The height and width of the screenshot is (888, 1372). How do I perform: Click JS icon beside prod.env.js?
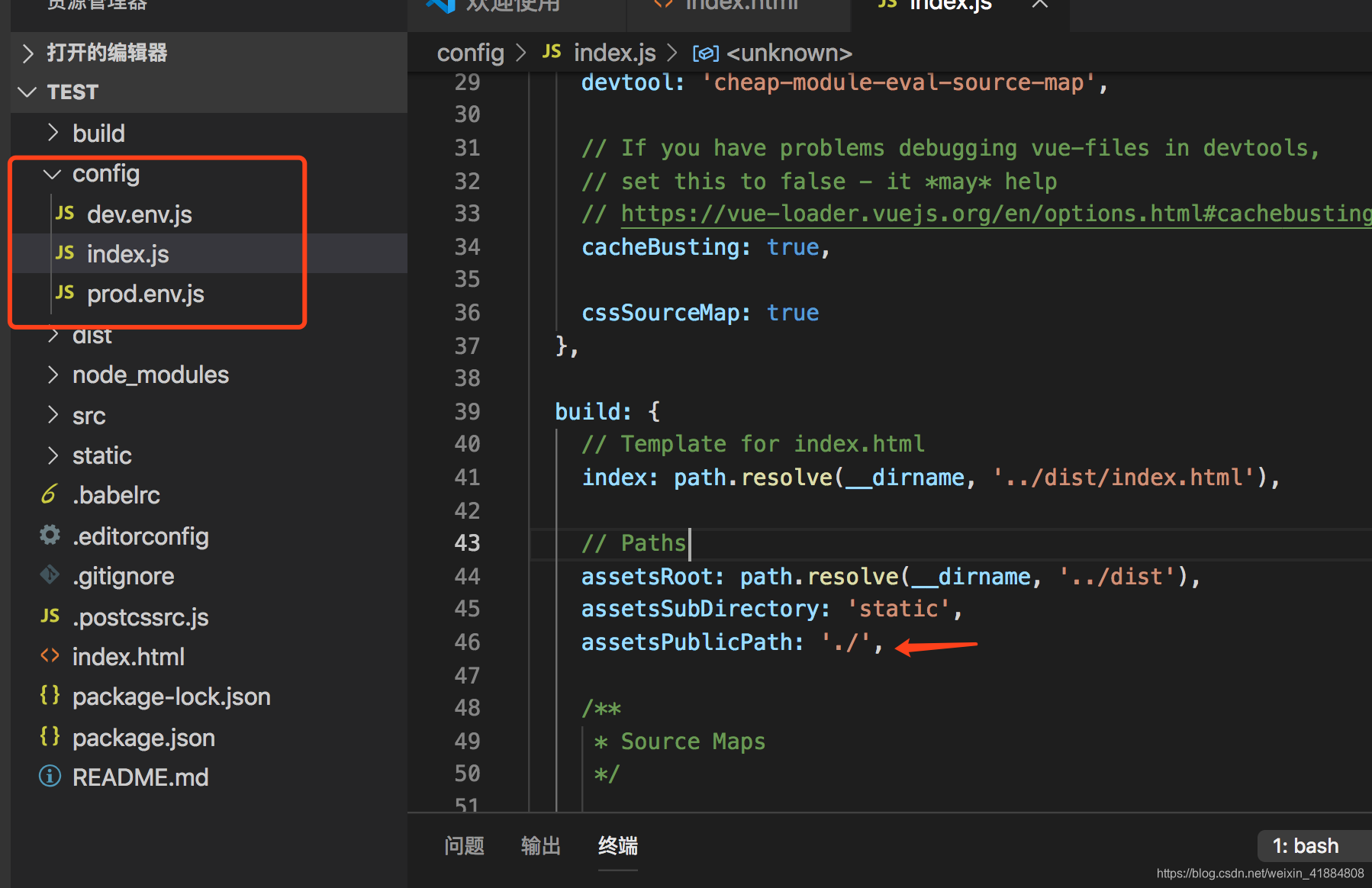tap(65, 293)
